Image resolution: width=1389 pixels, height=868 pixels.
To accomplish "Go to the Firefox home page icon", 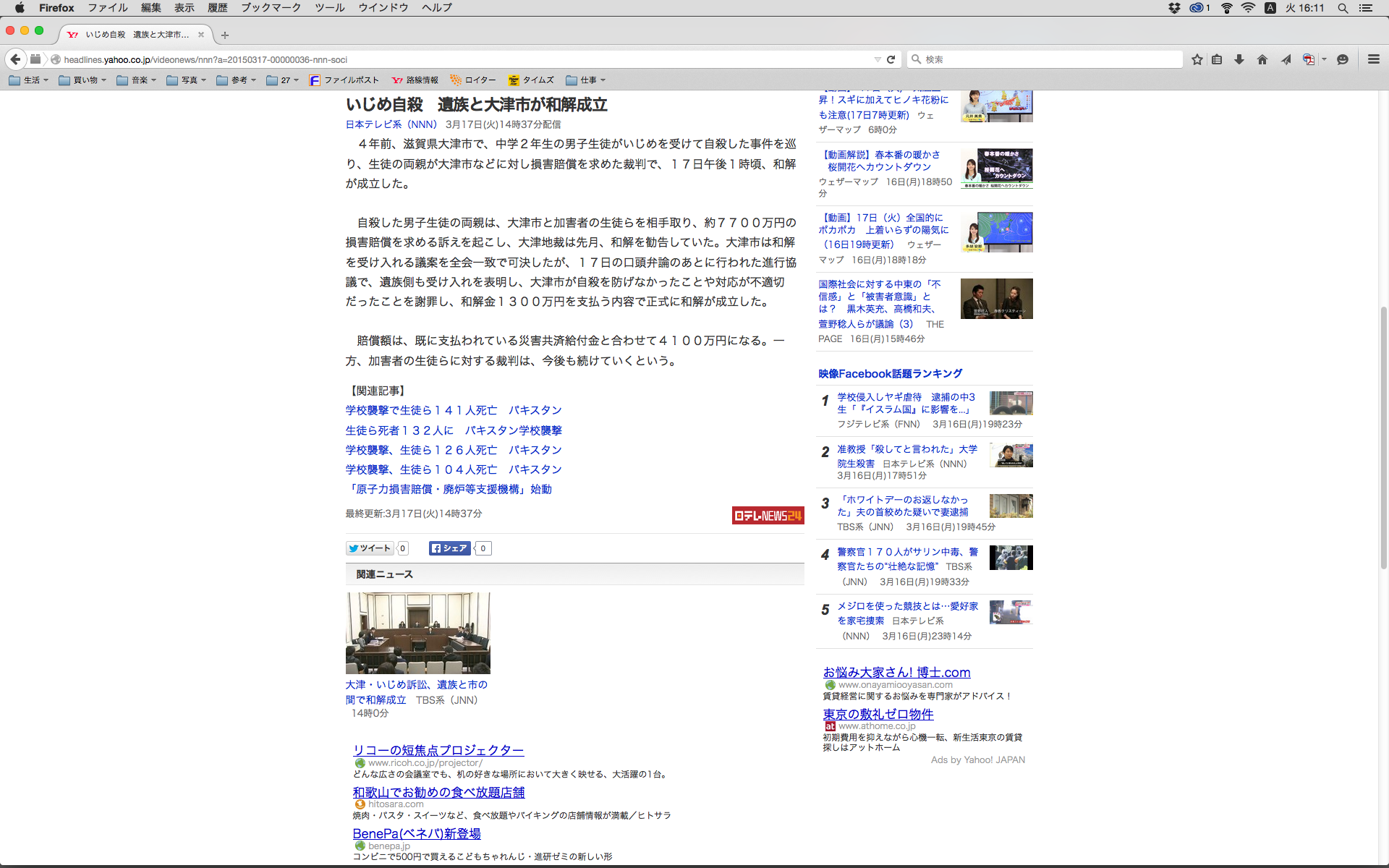I will (x=1262, y=59).
